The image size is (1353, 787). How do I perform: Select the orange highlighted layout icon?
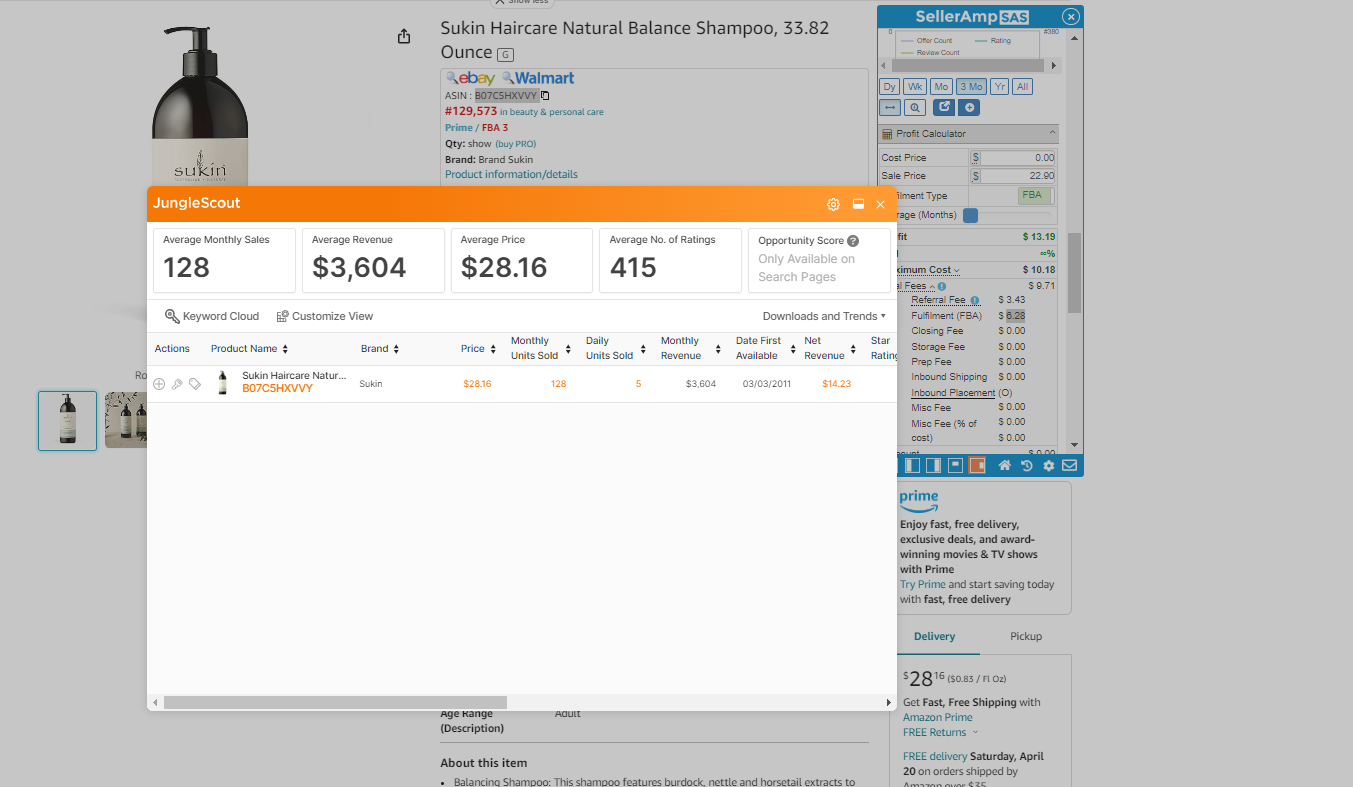click(977, 466)
